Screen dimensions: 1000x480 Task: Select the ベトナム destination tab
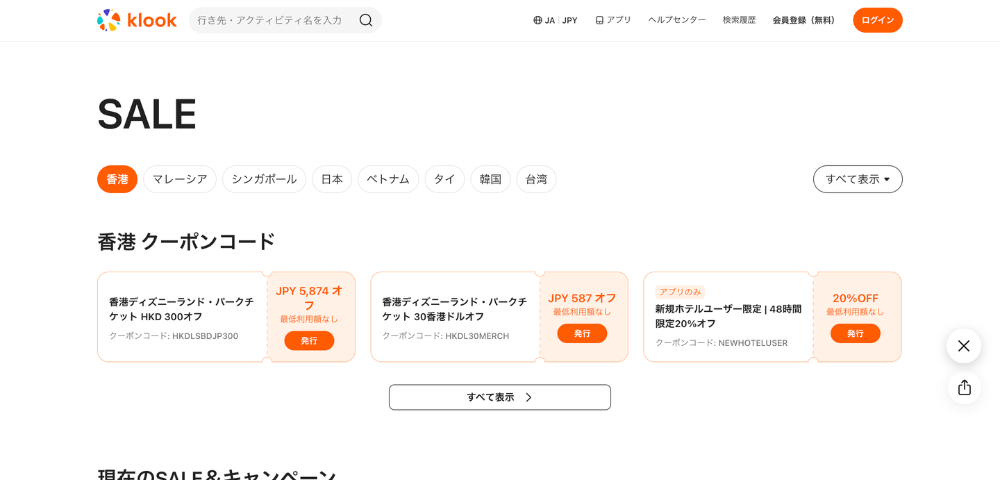(388, 179)
